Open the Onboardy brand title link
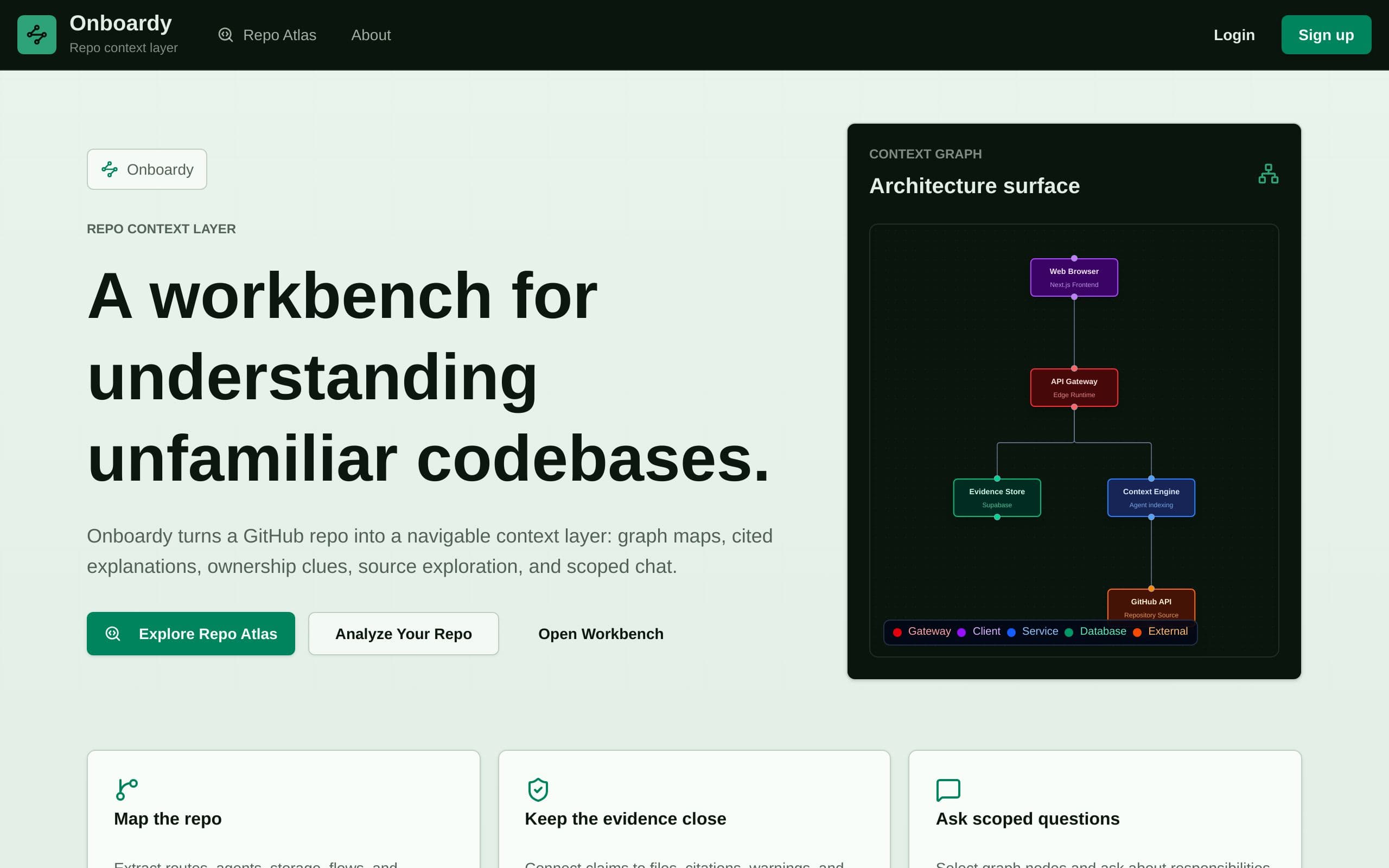The image size is (1389, 868). (120, 23)
